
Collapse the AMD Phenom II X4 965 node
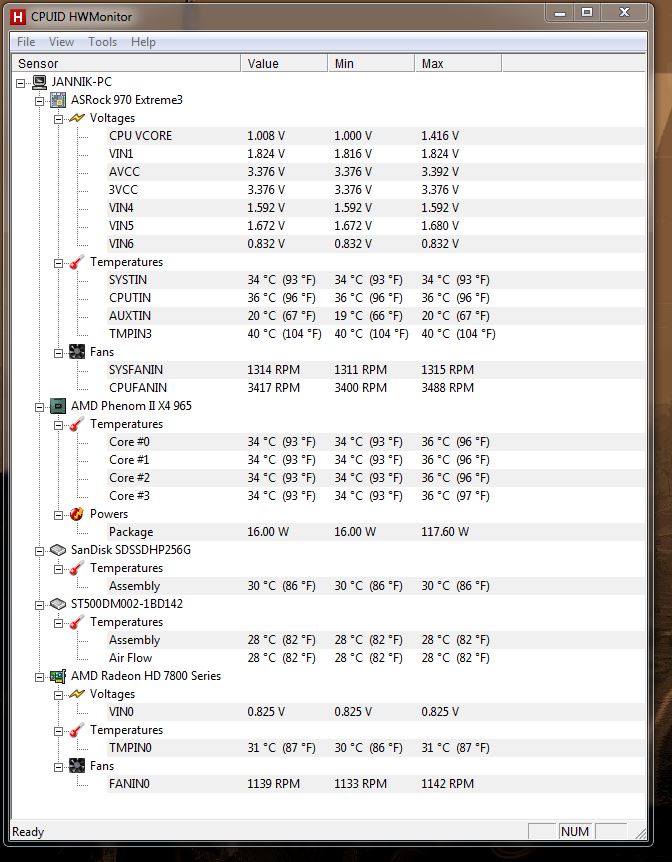[x=40, y=407]
